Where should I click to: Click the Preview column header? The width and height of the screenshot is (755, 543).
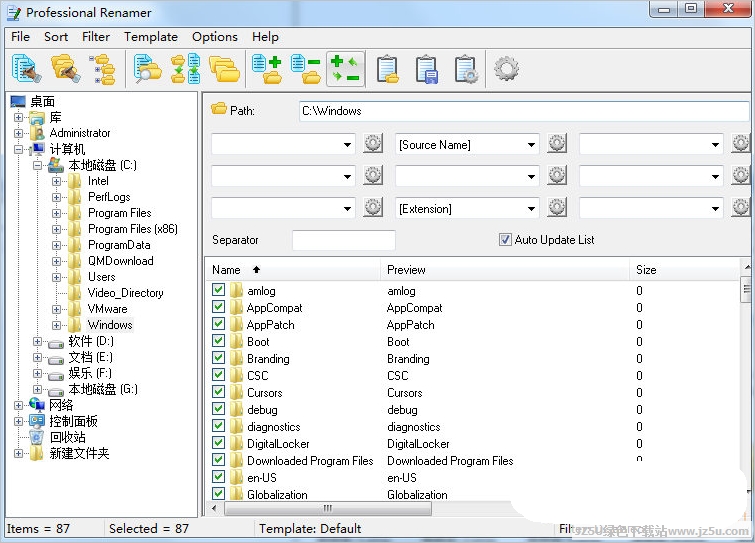[505, 270]
